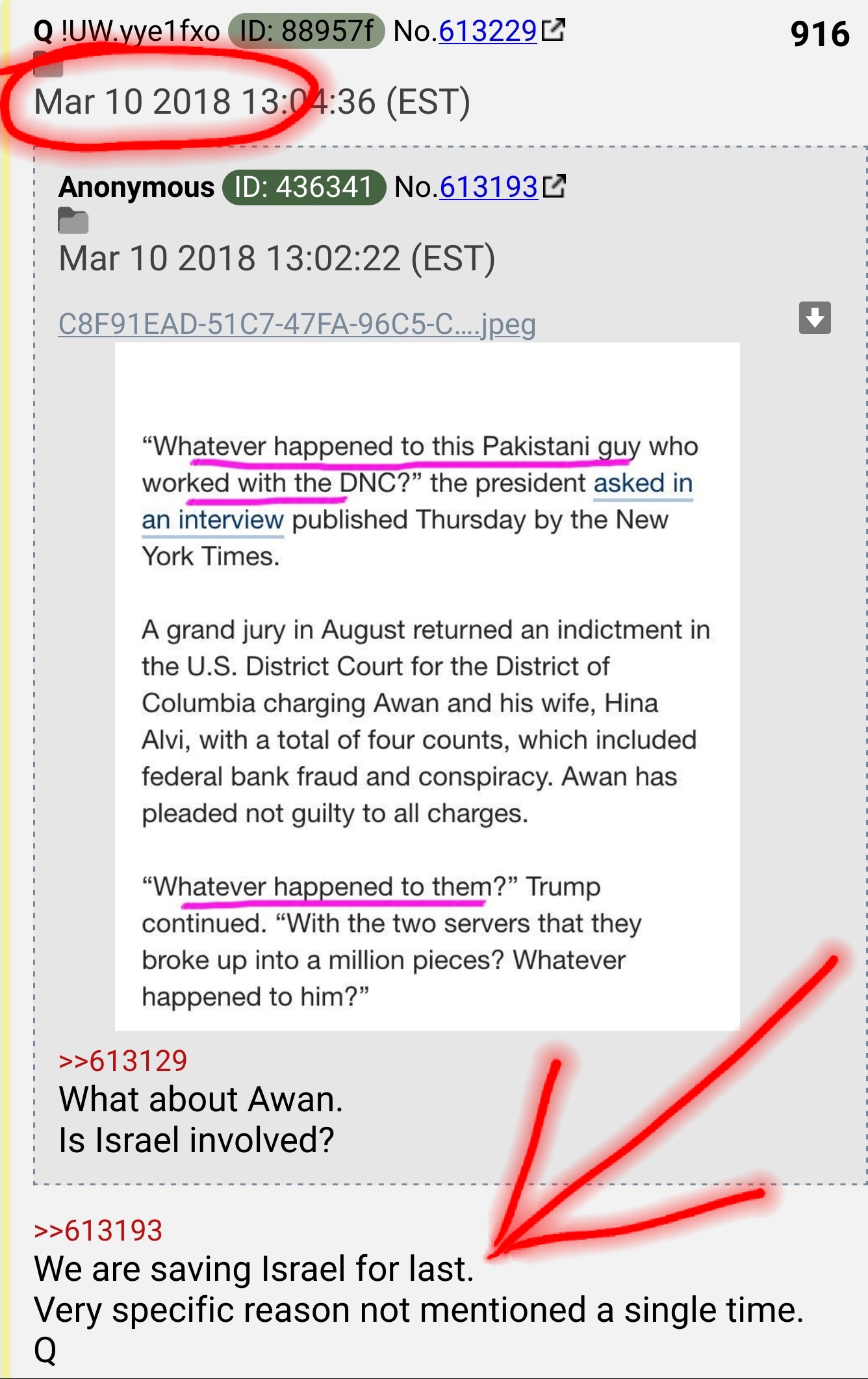Viewport: 868px width, 1379px height.
Task: Click the Mar 10 2018 13:02:22 timestamp
Action: 277,258
